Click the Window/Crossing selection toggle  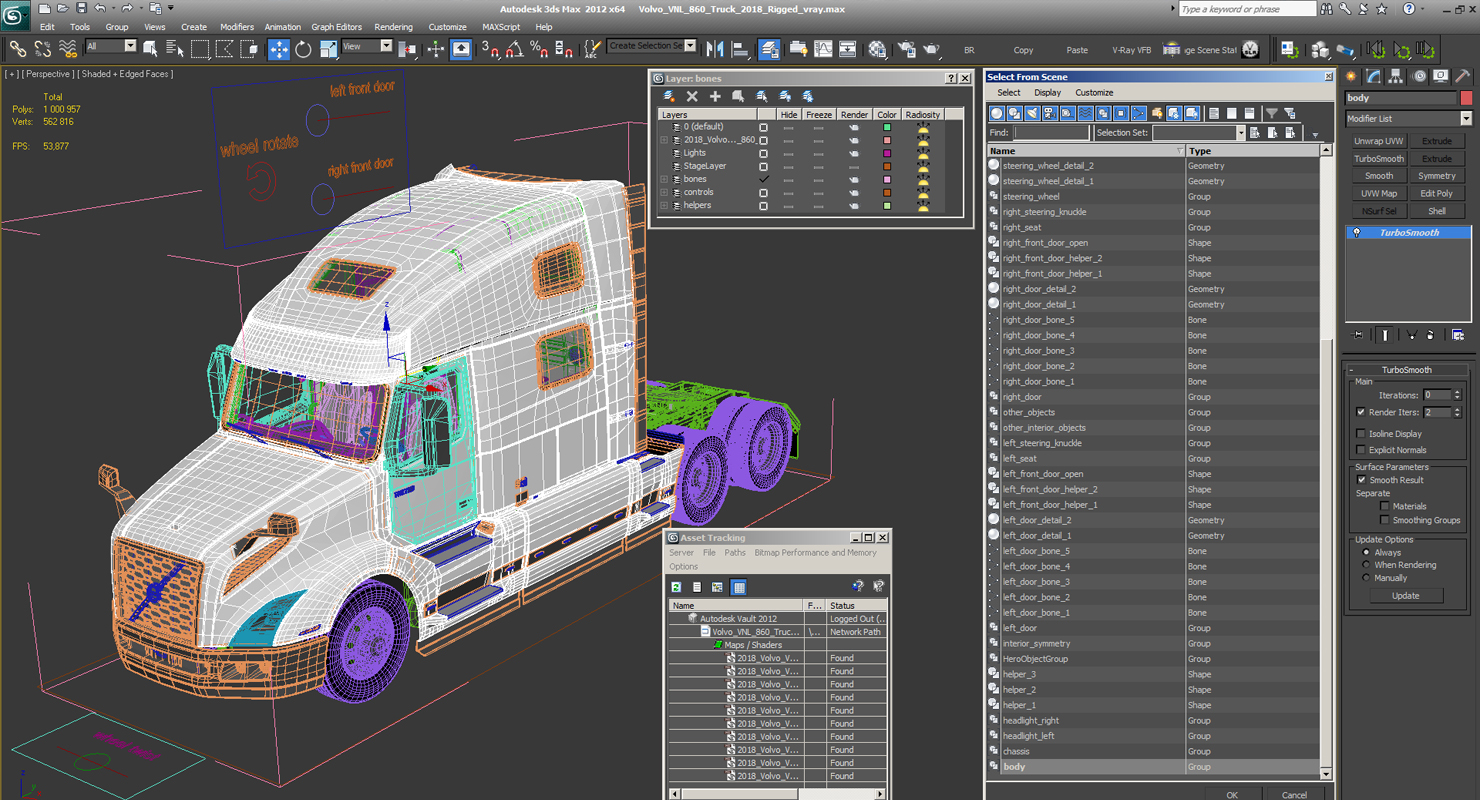pyautogui.click(x=249, y=48)
